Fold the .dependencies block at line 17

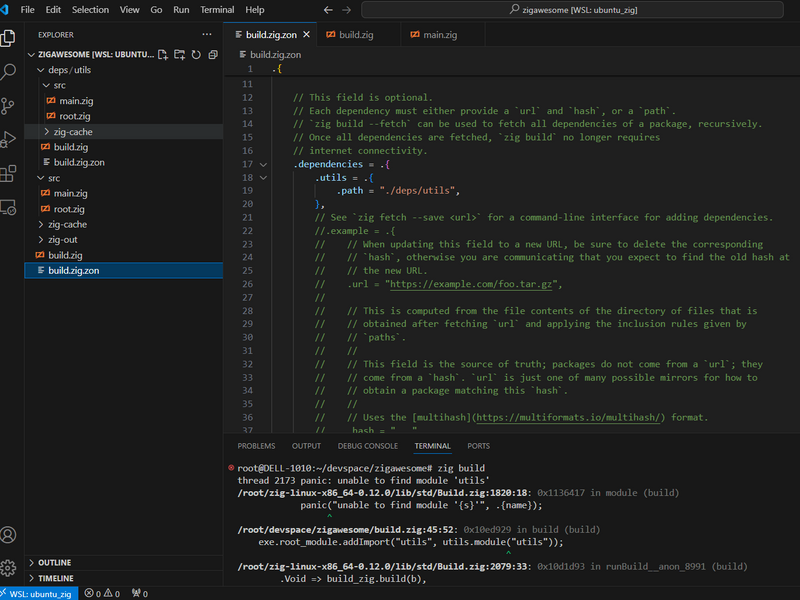pos(264,164)
